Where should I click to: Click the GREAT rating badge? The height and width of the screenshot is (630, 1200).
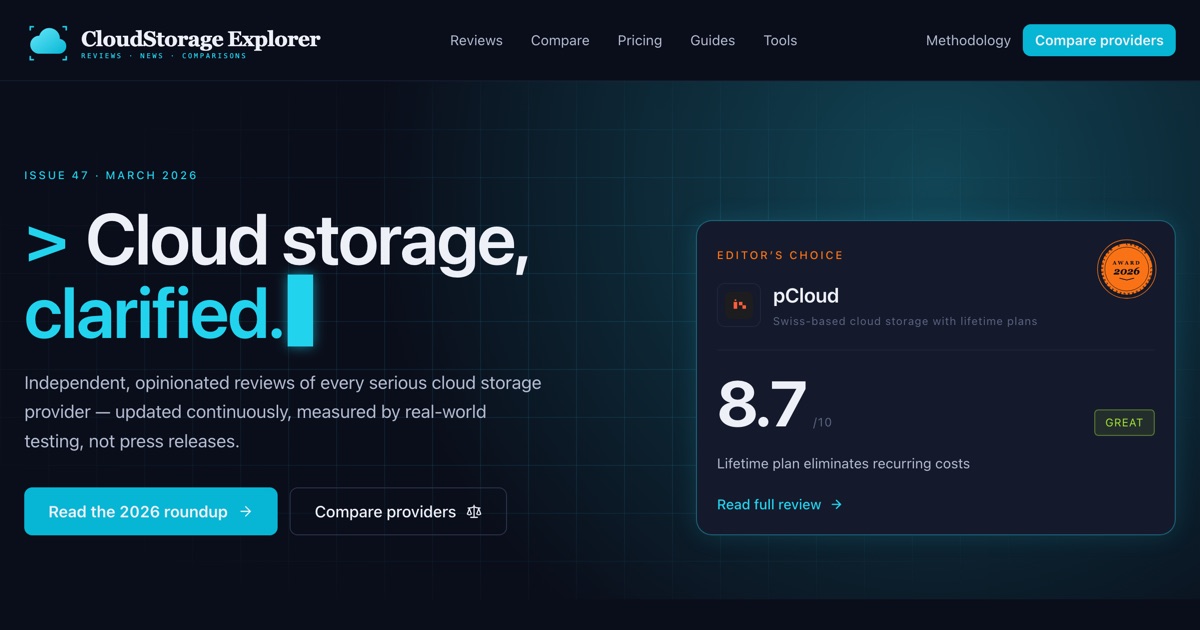(1124, 422)
